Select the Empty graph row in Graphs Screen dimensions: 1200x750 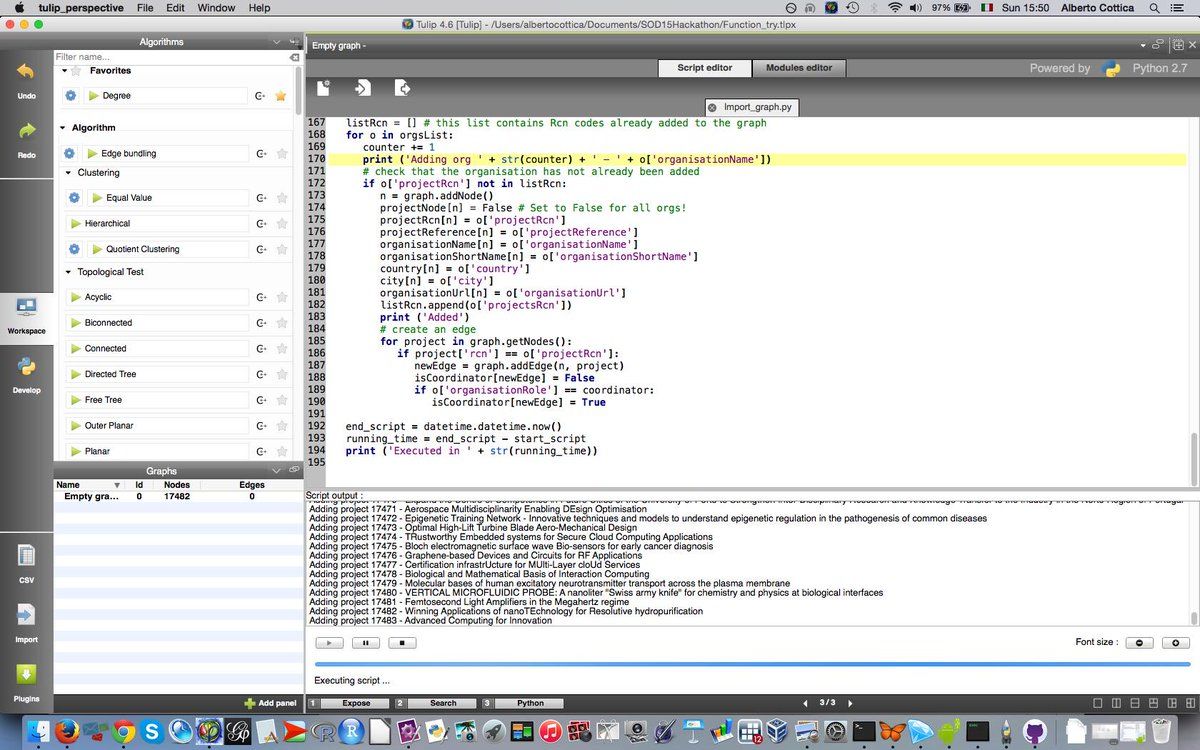coord(176,496)
